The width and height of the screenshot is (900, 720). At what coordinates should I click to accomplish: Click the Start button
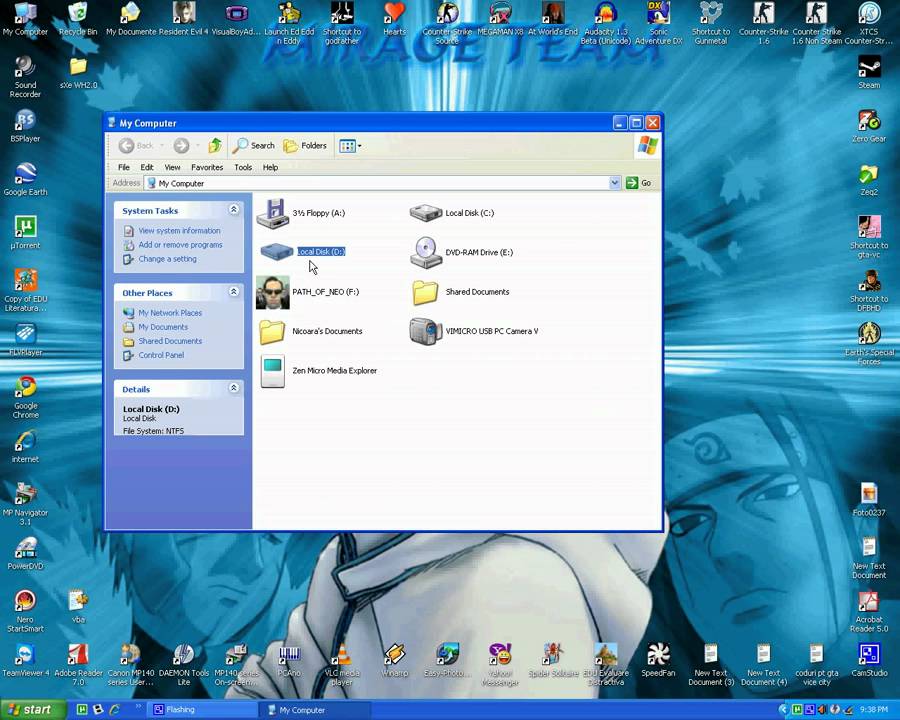pos(33,710)
